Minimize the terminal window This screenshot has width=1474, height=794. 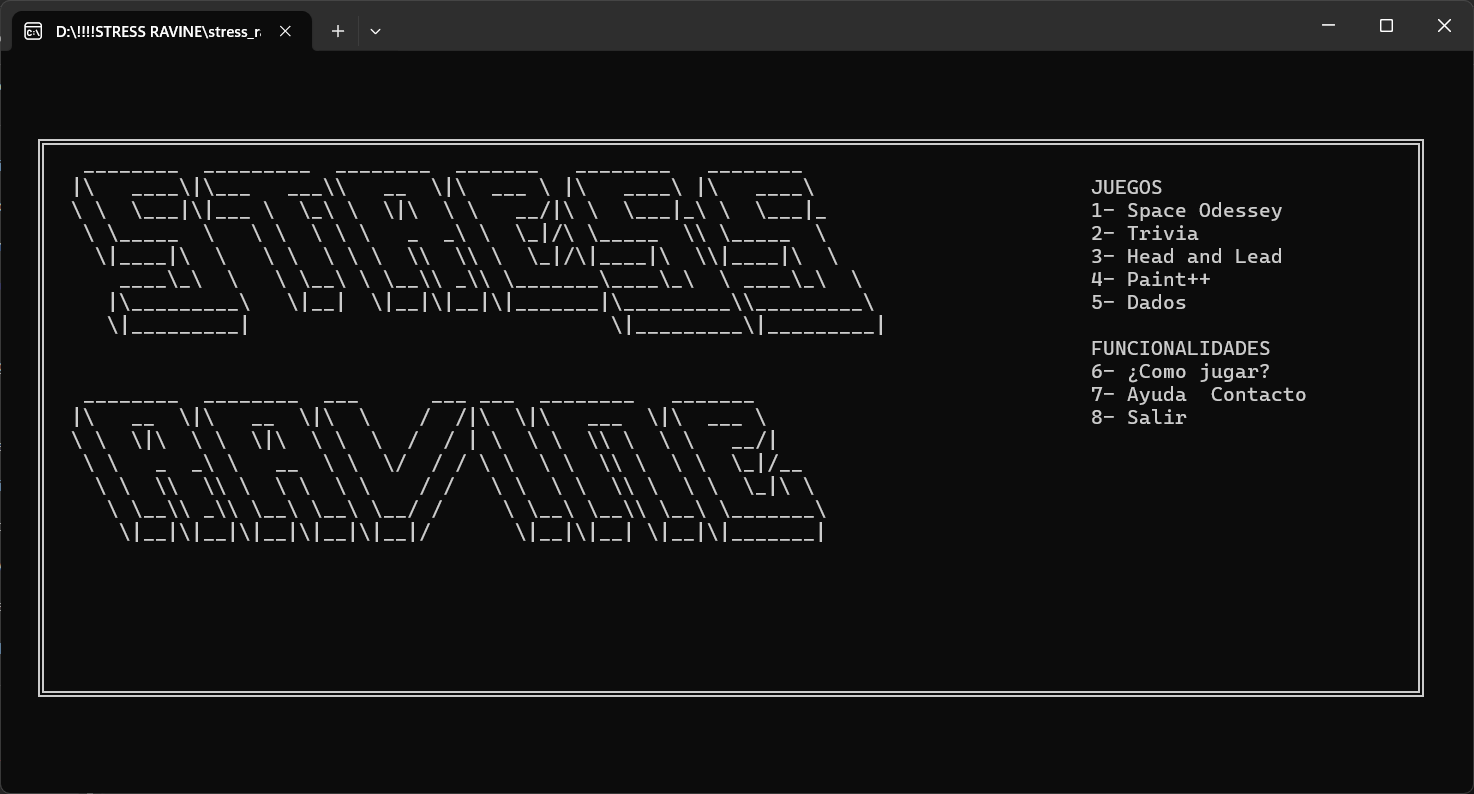point(1329,26)
